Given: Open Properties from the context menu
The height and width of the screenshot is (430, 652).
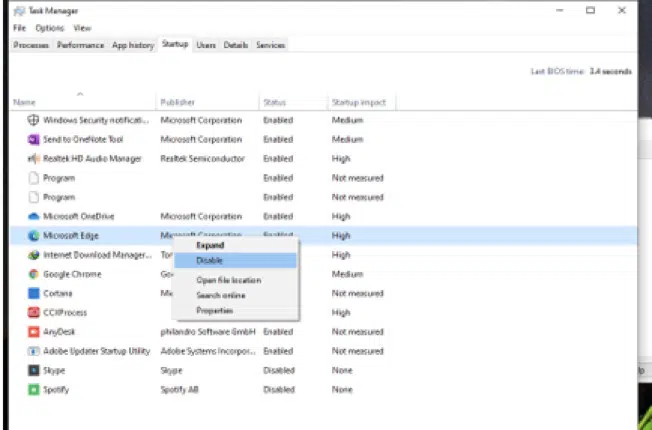Looking at the screenshot, I should pos(214,310).
